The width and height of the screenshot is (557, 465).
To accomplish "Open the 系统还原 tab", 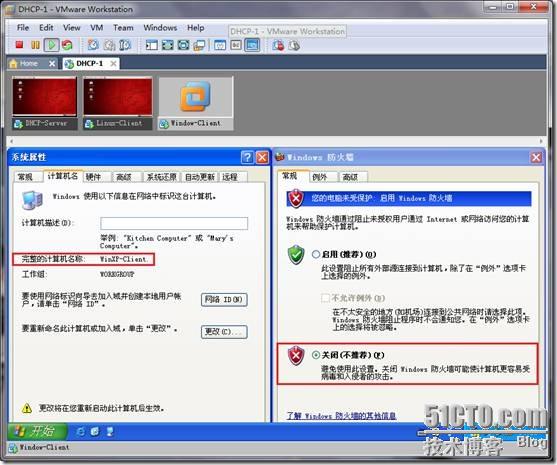I will [162, 177].
